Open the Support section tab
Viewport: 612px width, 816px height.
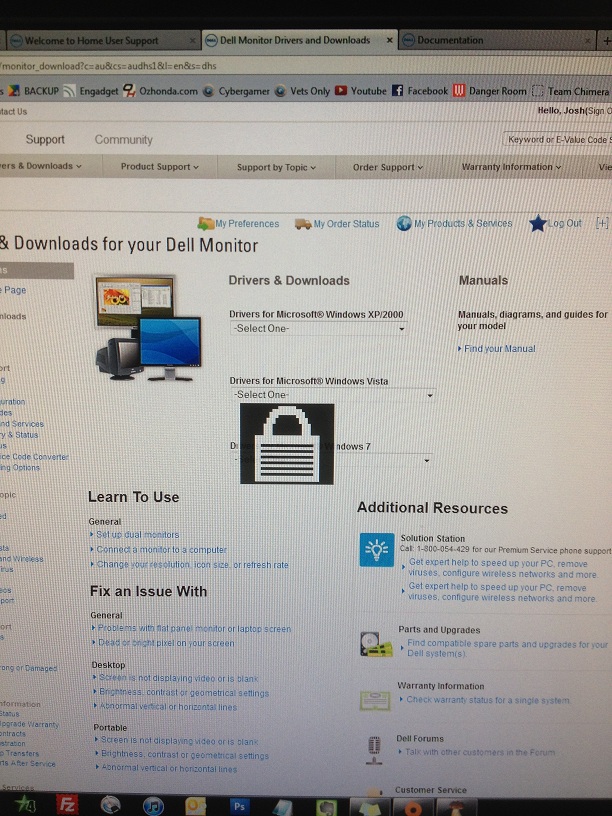45,139
